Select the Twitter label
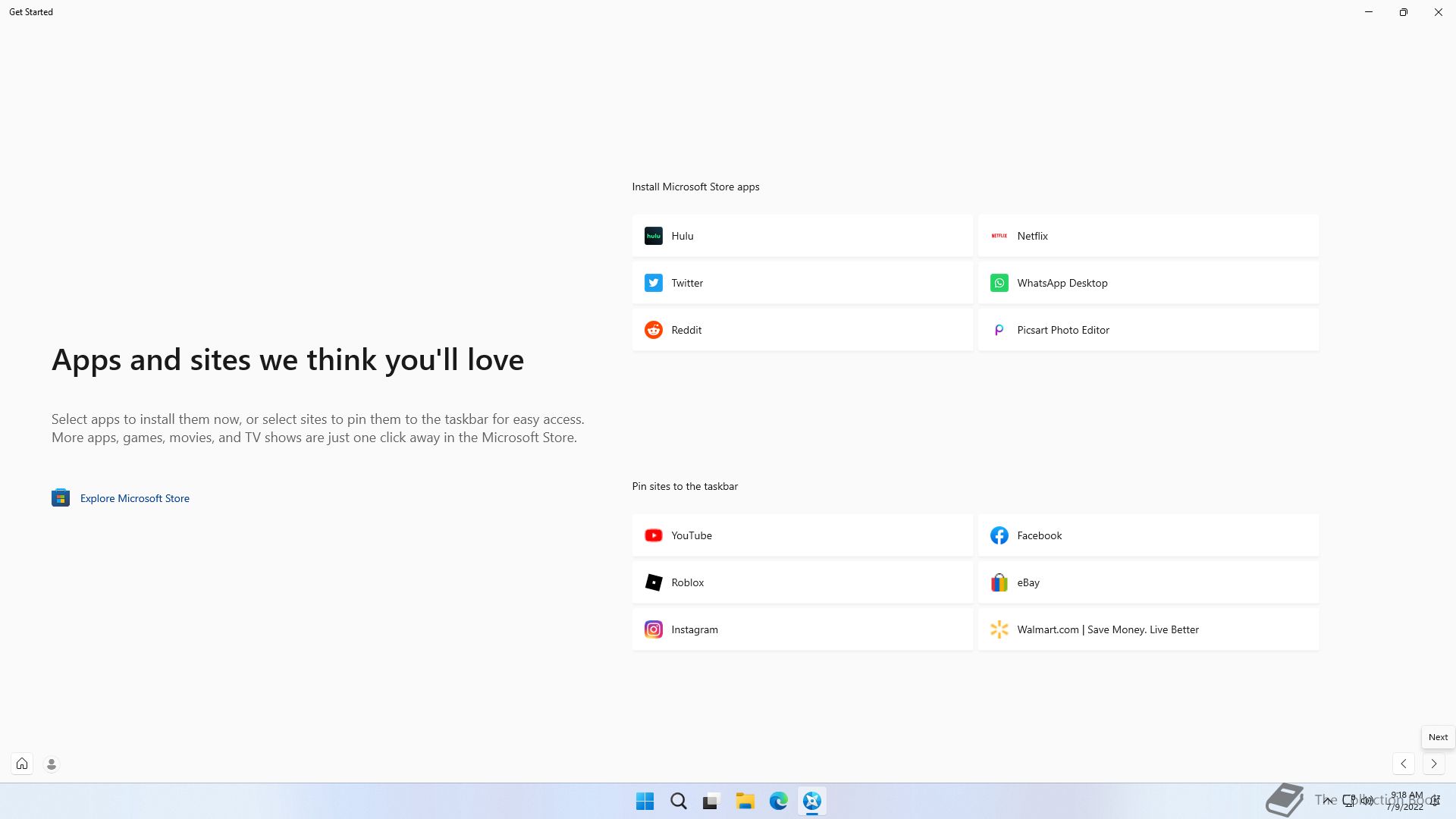 pyautogui.click(x=687, y=283)
